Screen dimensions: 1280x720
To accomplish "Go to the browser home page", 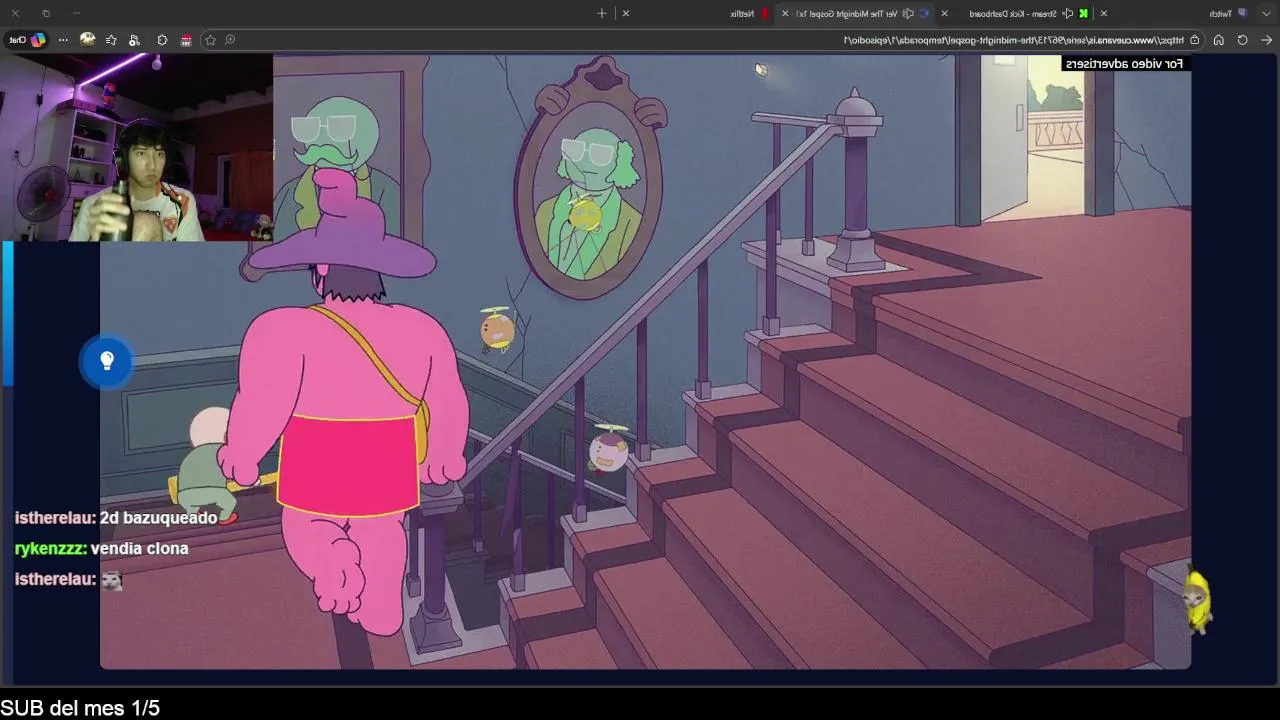I will [1218, 40].
